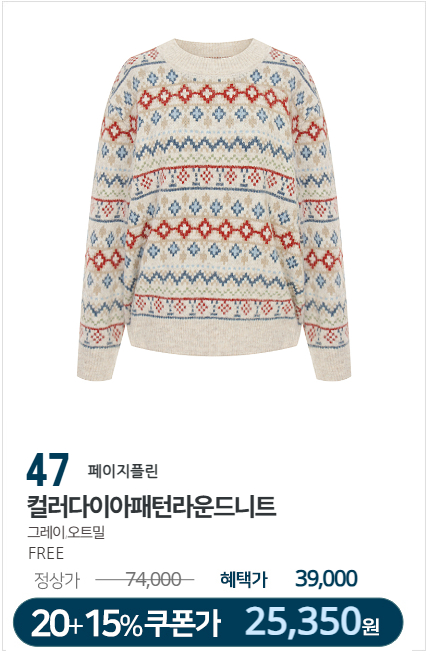
Task: Click the upper red diamond chest band
Action: coord(213,95)
